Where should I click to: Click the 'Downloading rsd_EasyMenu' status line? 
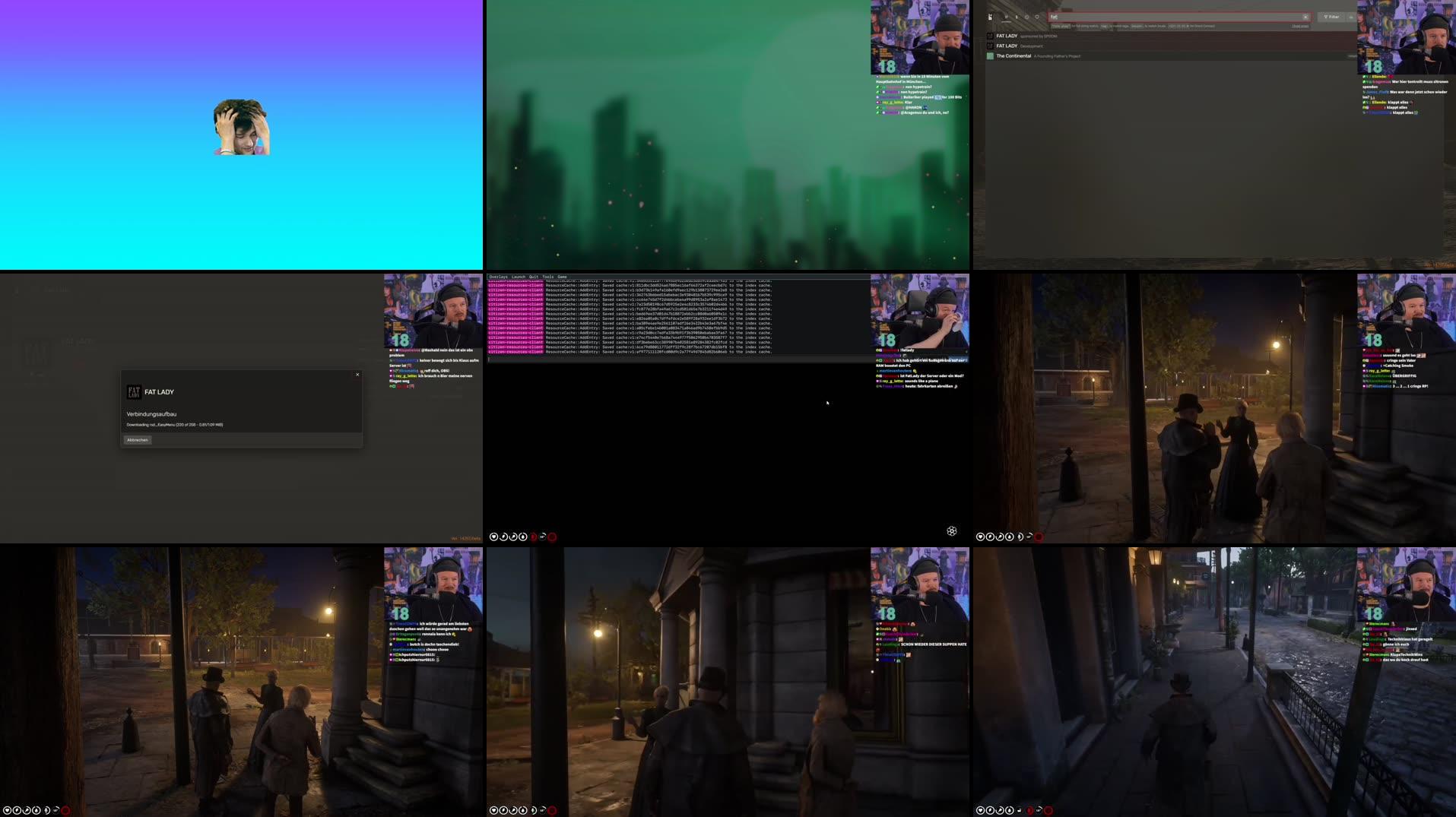(175, 425)
